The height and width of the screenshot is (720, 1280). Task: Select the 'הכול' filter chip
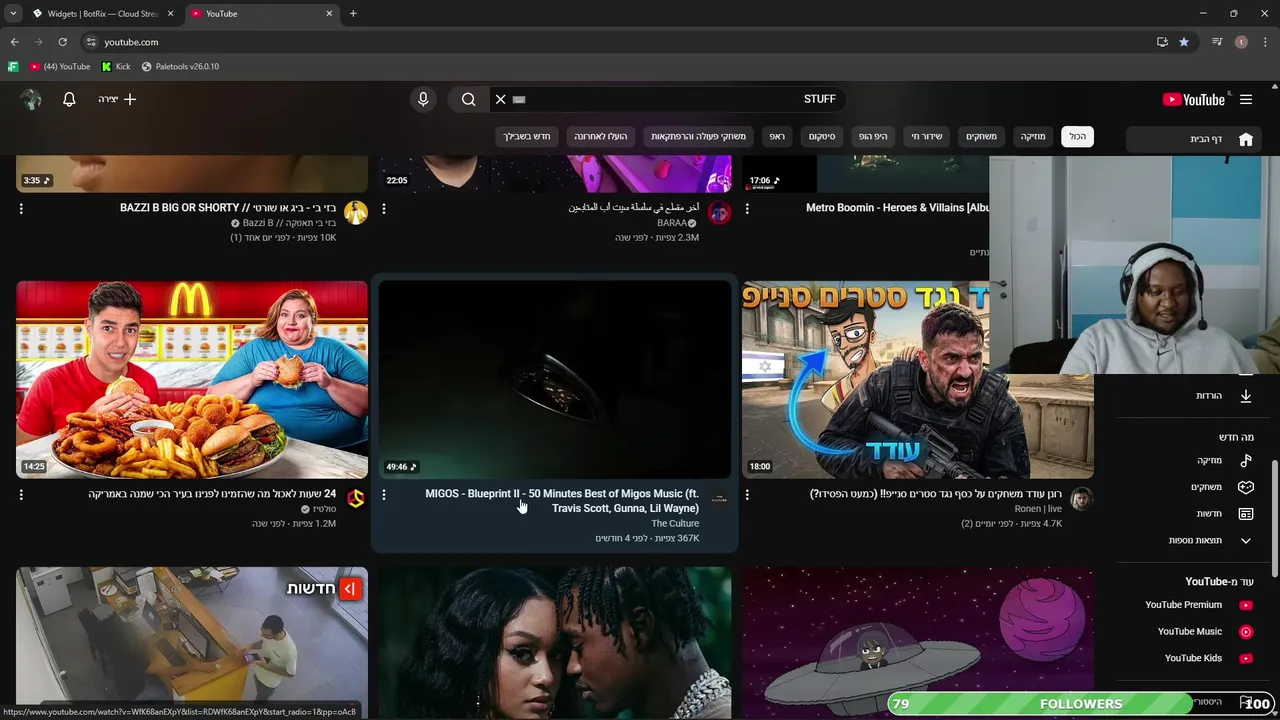[1077, 136]
